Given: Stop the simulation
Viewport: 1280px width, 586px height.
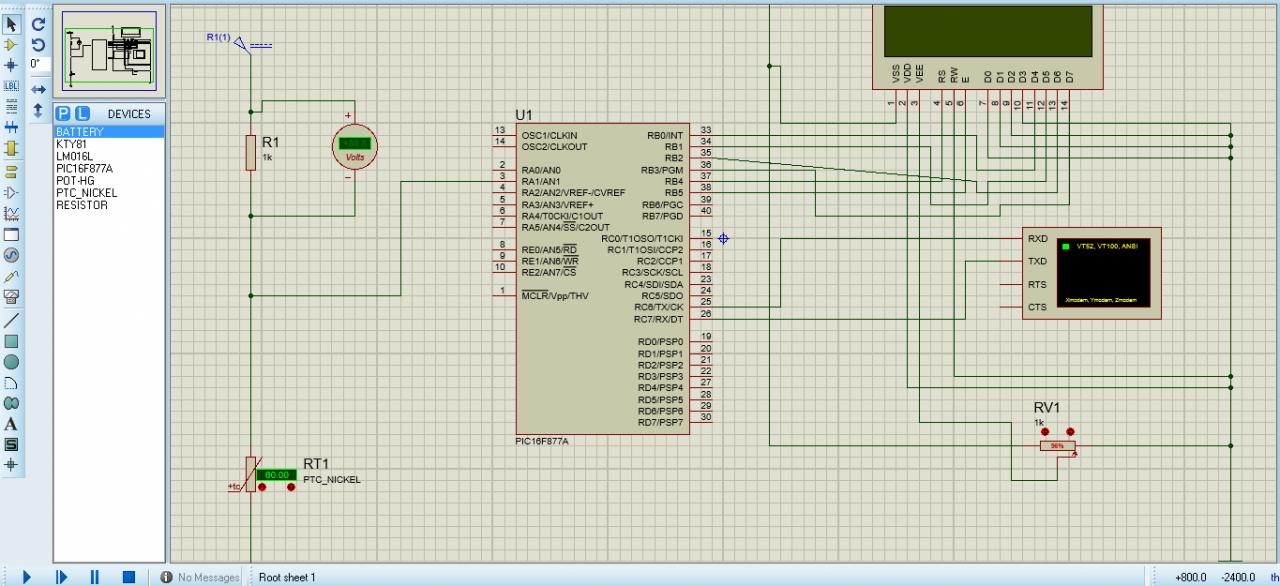Looking at the screenshot, I should coord(128,577).
